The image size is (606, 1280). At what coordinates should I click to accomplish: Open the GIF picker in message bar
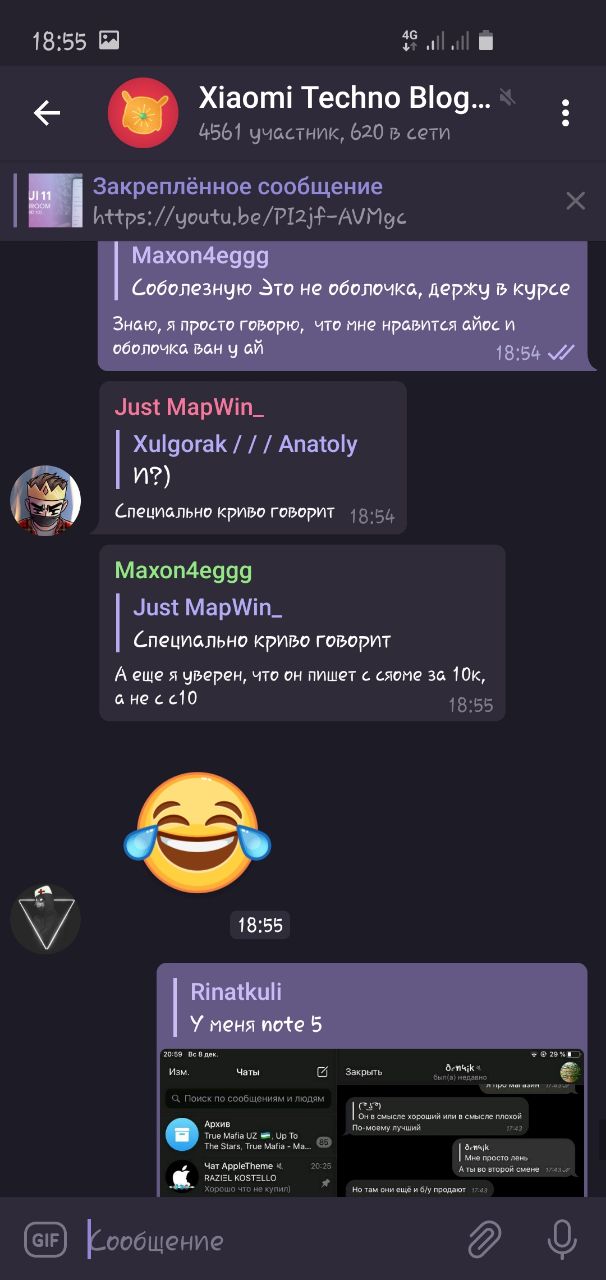[x=45, y=1240]
